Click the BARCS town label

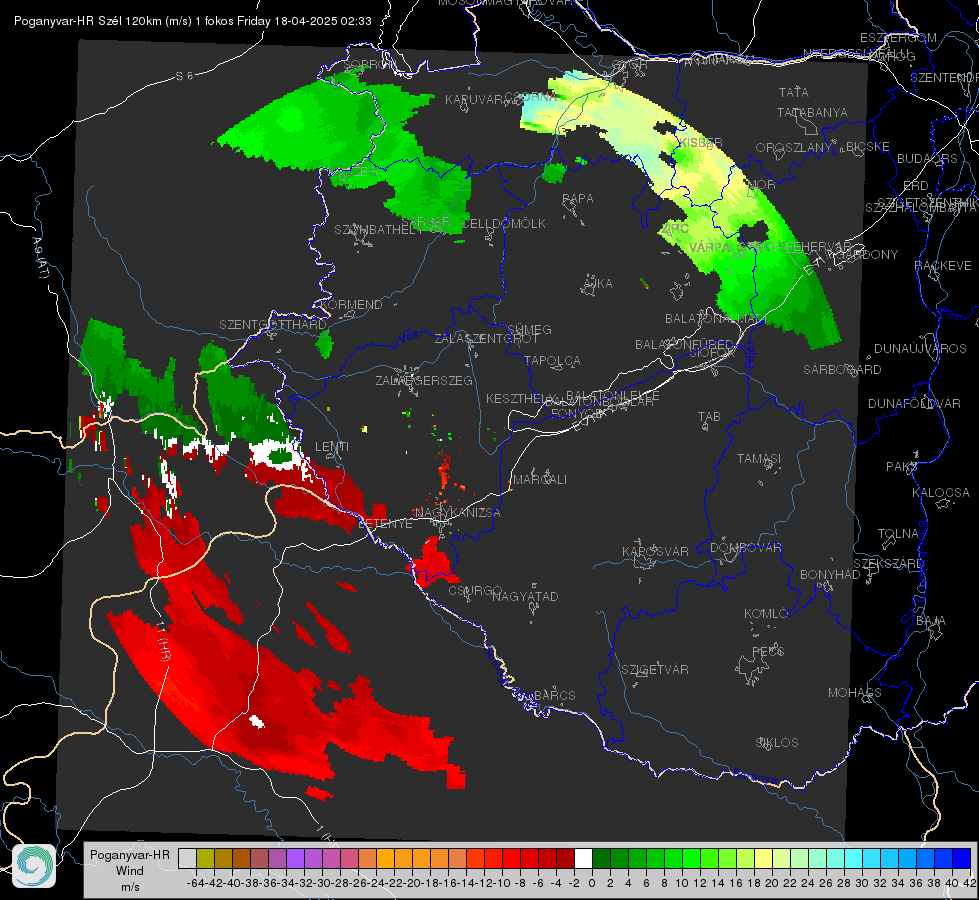coord(554,695)
